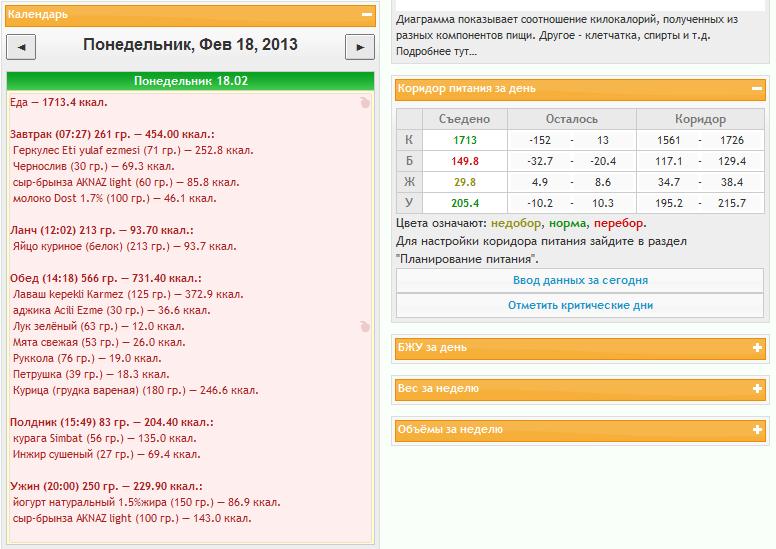The width and height of the screenshot is (776, 549).
Task: Click the сыр-брынза AKNAZ light (60 гр.) entry
Action: 126,182
